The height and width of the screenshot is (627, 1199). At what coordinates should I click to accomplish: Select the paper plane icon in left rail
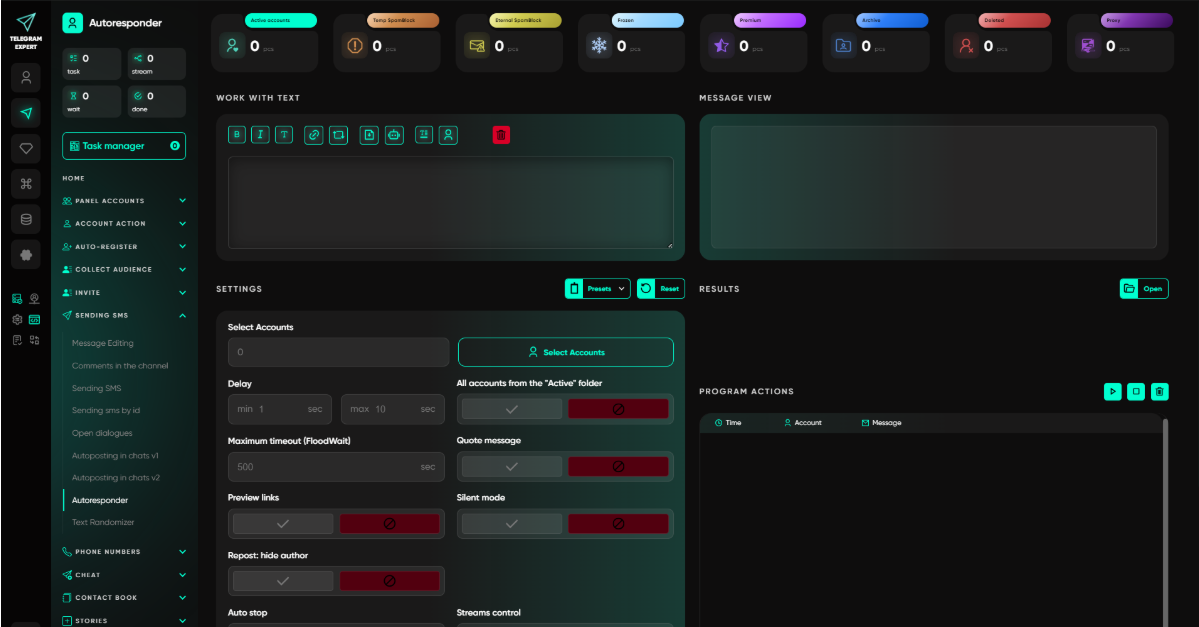26,113
